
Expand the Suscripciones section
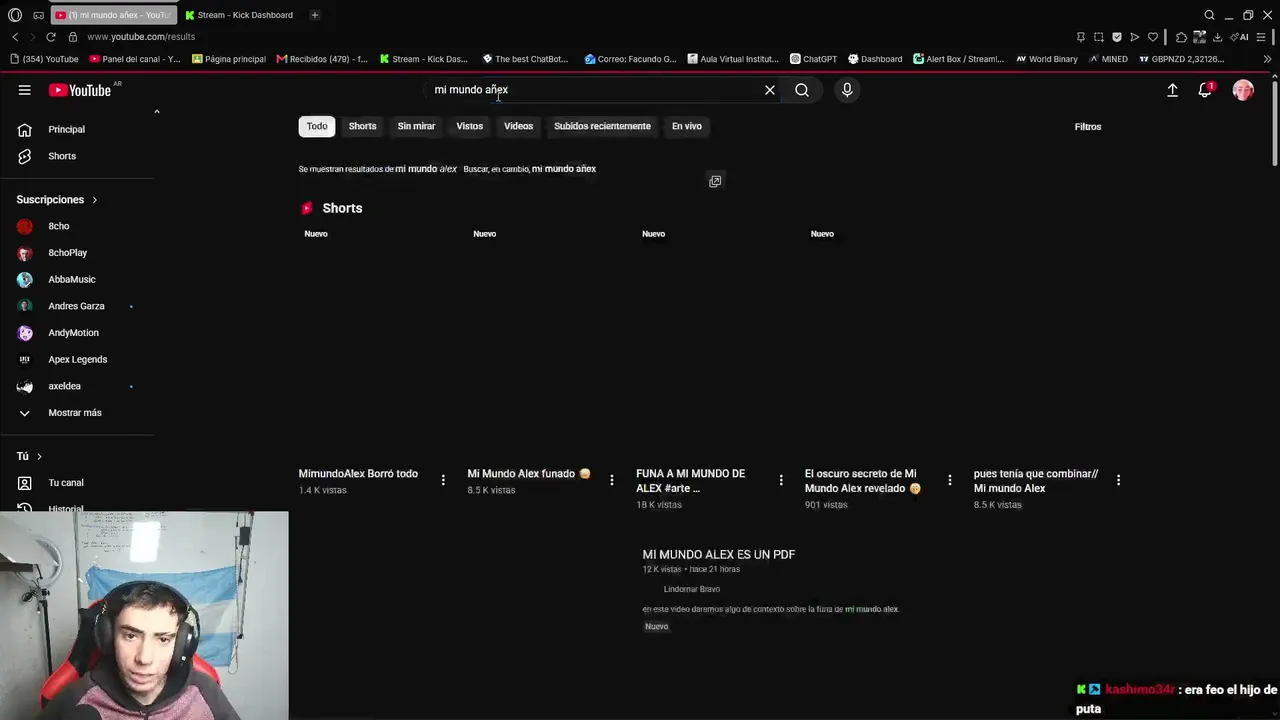pos(57,200)
